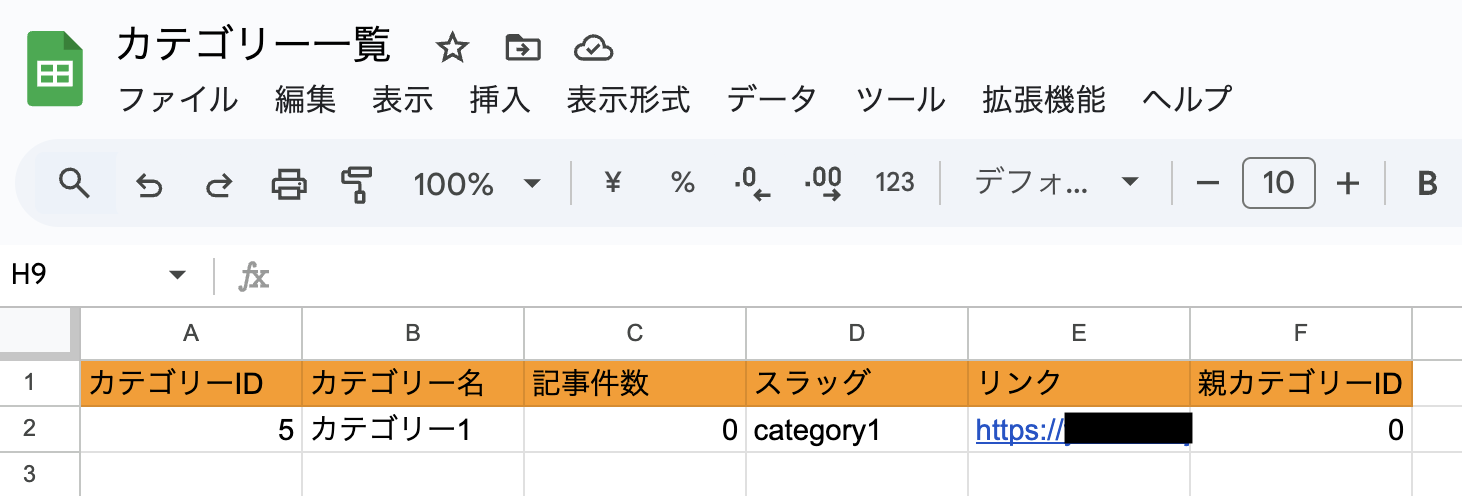
Task: Open the name box dropdown arrow
Action: pos(178,275)
